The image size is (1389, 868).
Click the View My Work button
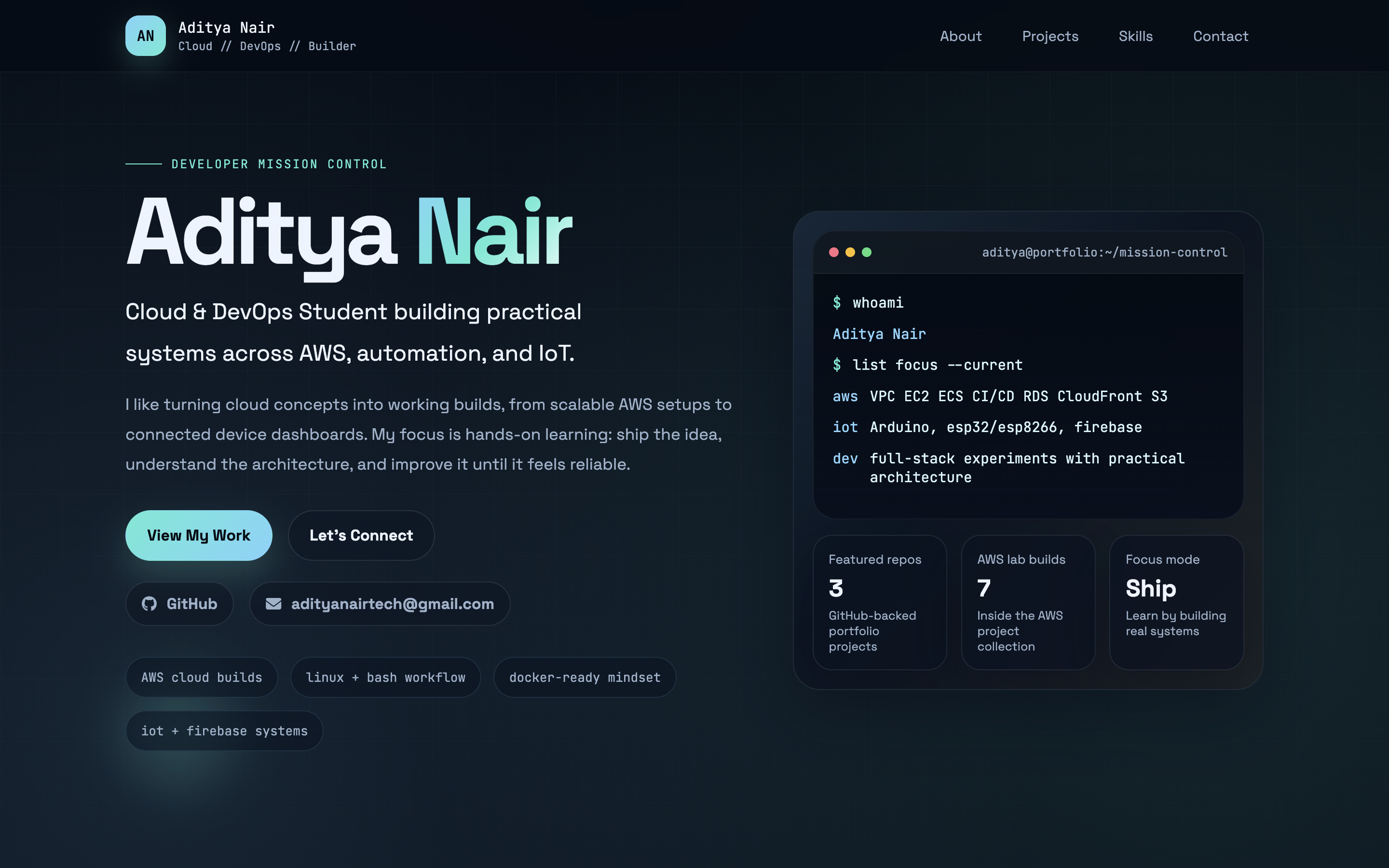(199, 535)
